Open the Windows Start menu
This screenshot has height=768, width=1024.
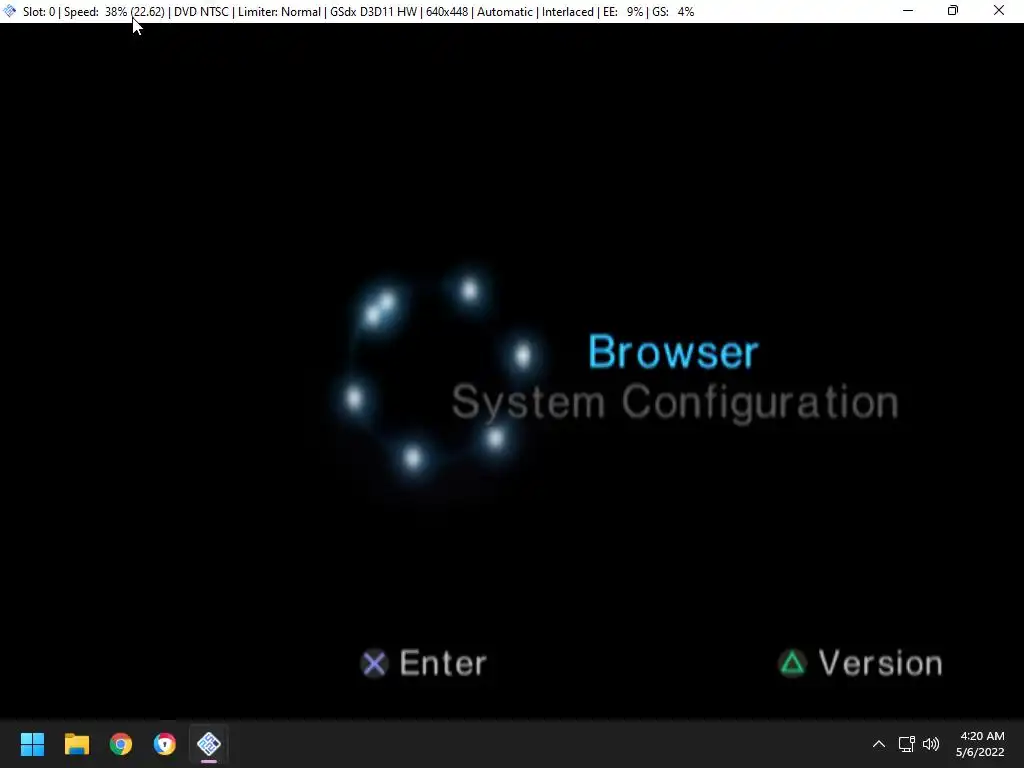(x=32, y=744)
